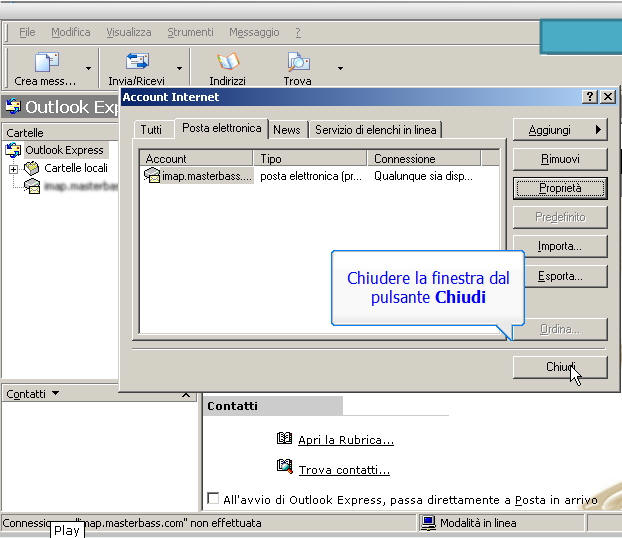
Task: Open the Indirizzi address book icon
Action: pyautogui.click(x=228, y=61)
